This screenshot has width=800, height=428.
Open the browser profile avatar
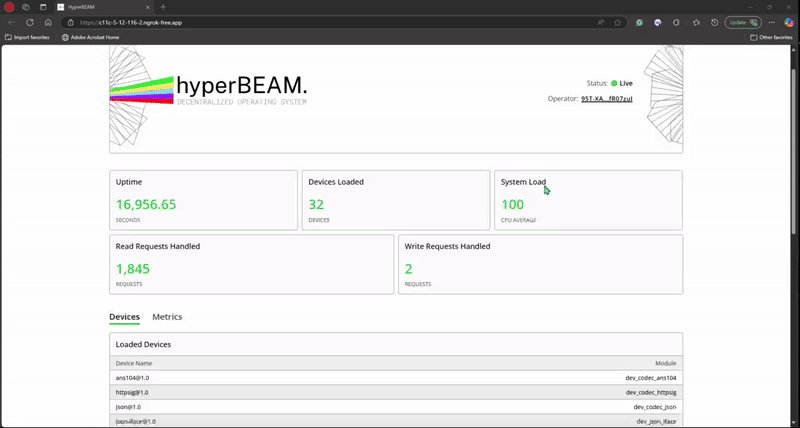pos(9,7)
